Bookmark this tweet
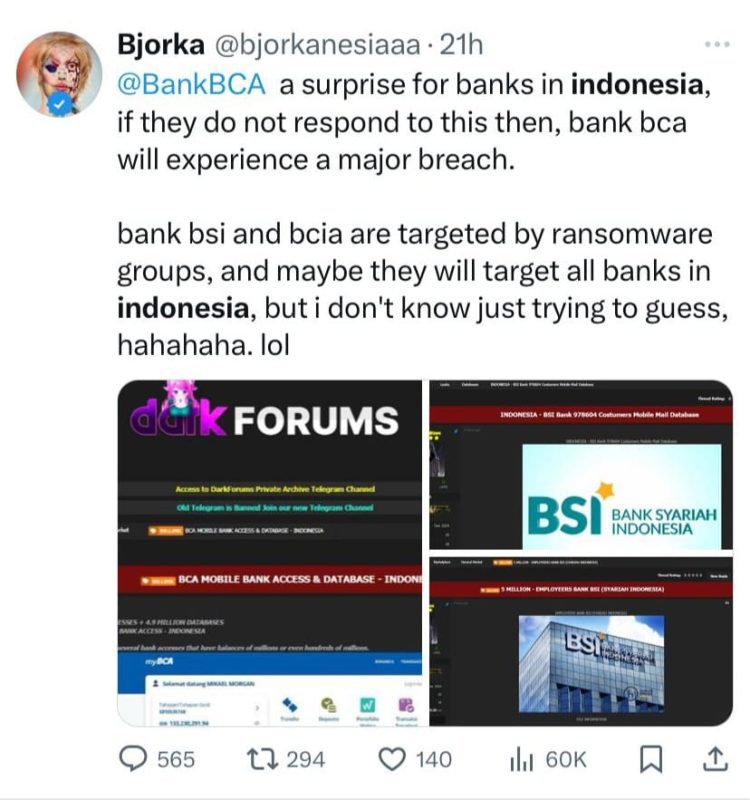This screenshot has height=800, width=750. (651, 759)
